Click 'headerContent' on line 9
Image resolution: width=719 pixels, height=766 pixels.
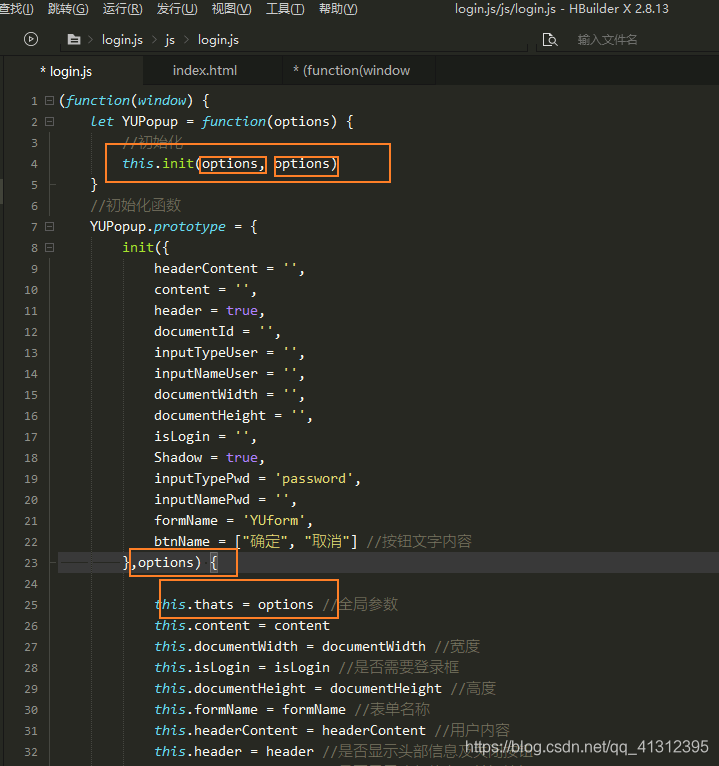[206, 269]
